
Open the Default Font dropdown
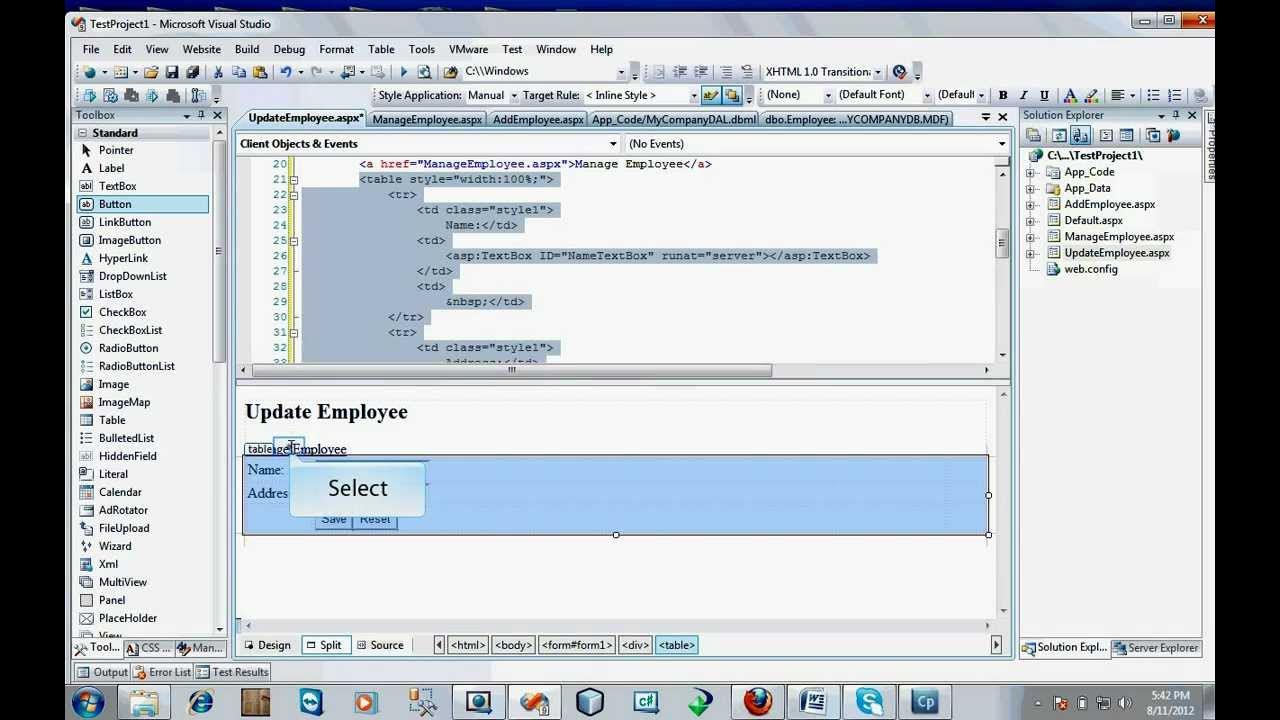[x=927, y=96]
